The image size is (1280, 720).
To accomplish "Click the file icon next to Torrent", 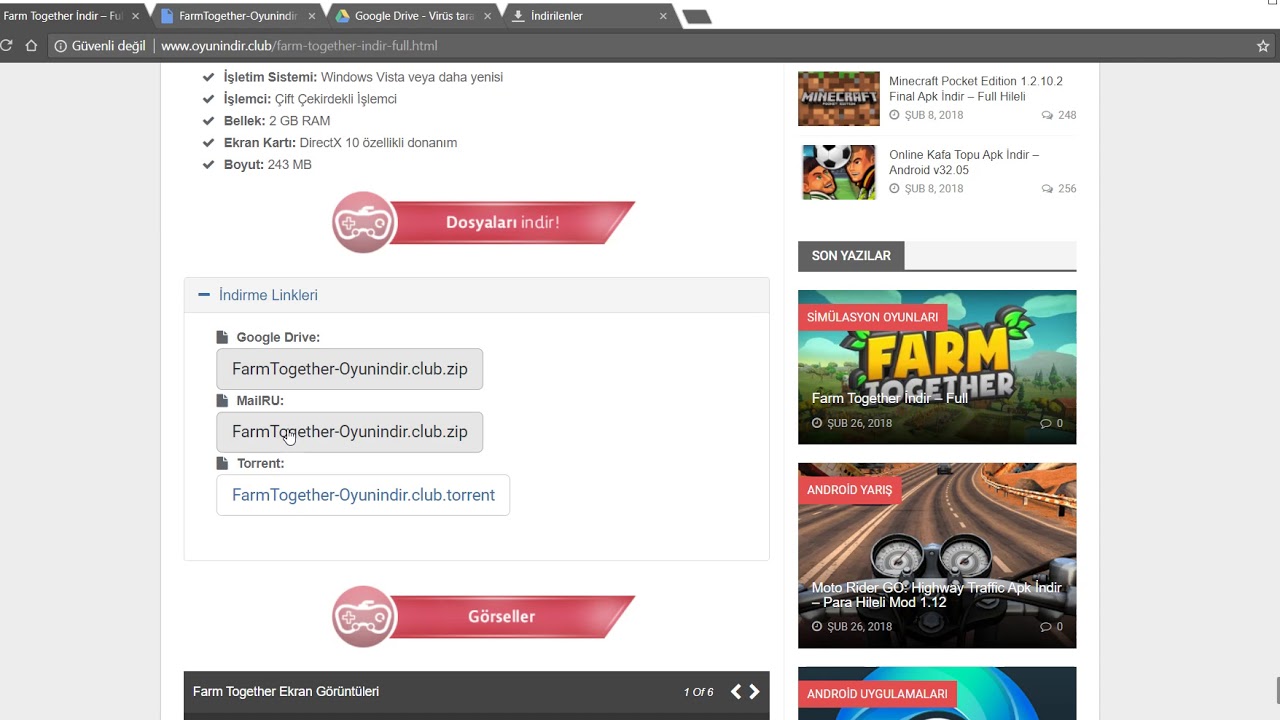I will [x=222, y=464].
